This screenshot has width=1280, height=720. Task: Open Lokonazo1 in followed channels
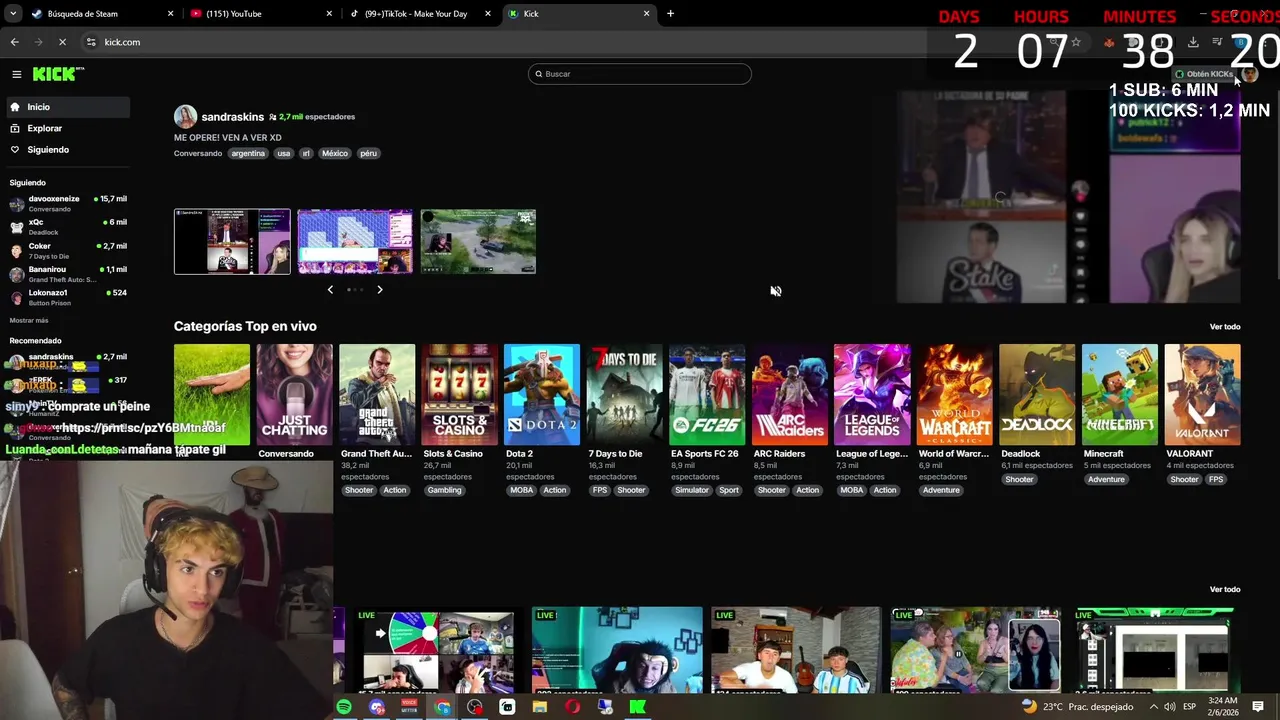(67, 297)
